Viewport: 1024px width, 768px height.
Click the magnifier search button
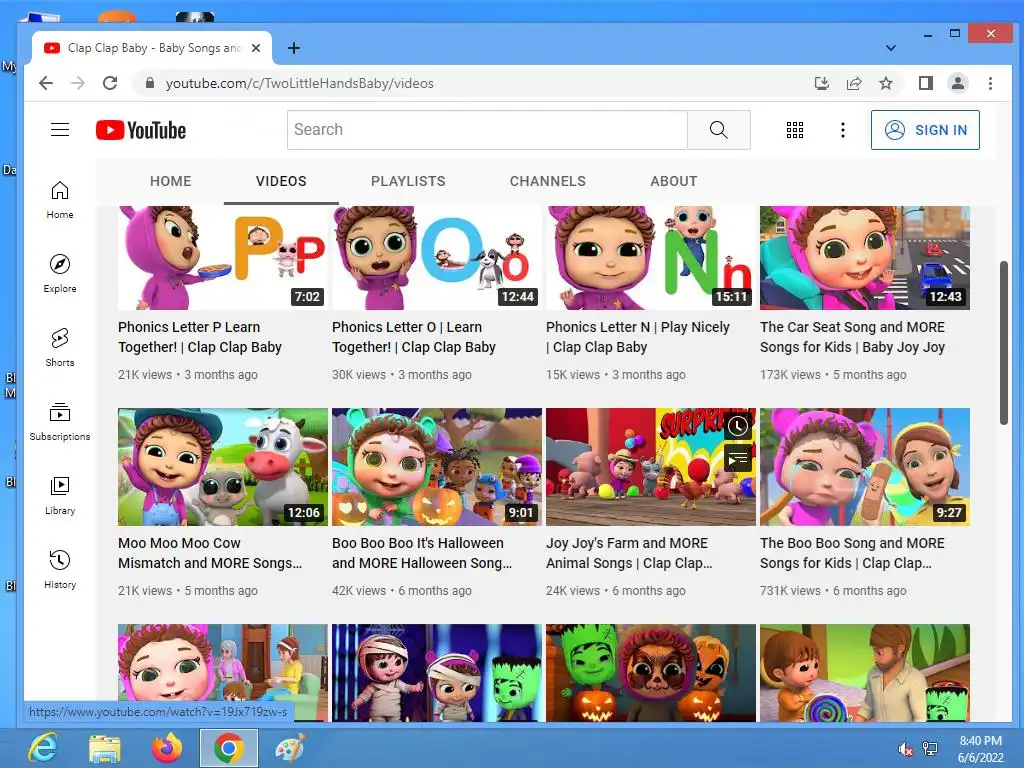pyautogui.click(x=718, y=130)
